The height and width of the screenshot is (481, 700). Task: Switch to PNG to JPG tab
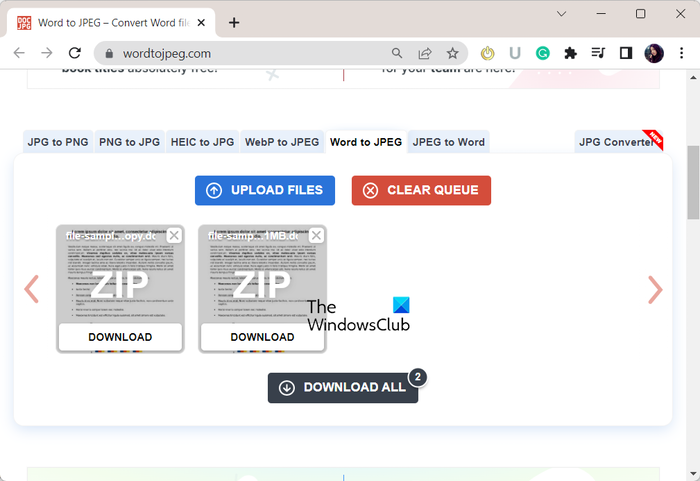click(129, 142)
